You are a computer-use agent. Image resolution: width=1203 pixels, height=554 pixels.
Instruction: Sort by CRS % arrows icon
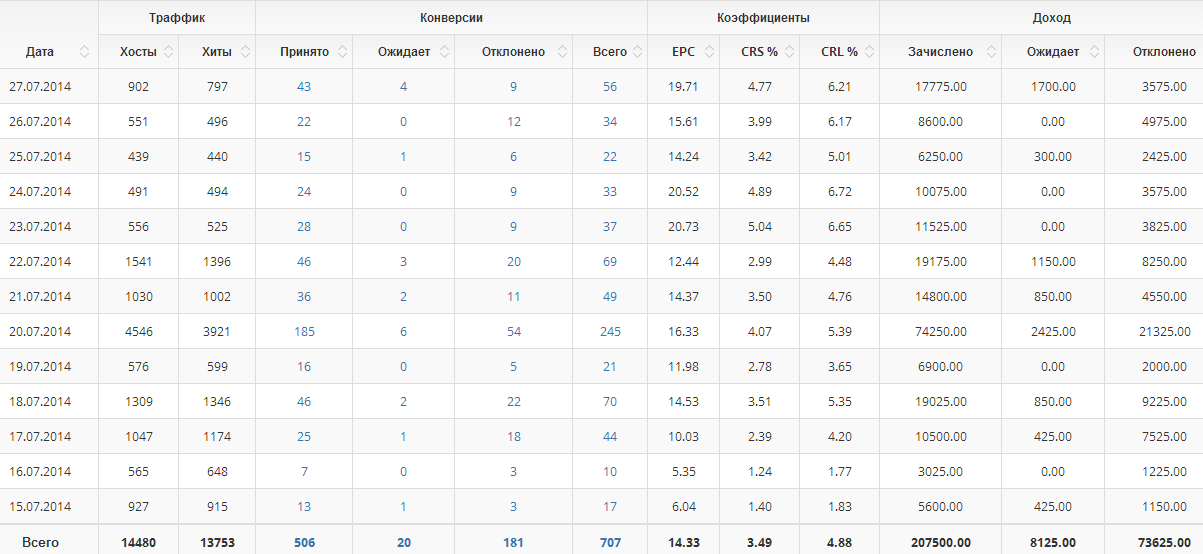(x=790, y=52)
